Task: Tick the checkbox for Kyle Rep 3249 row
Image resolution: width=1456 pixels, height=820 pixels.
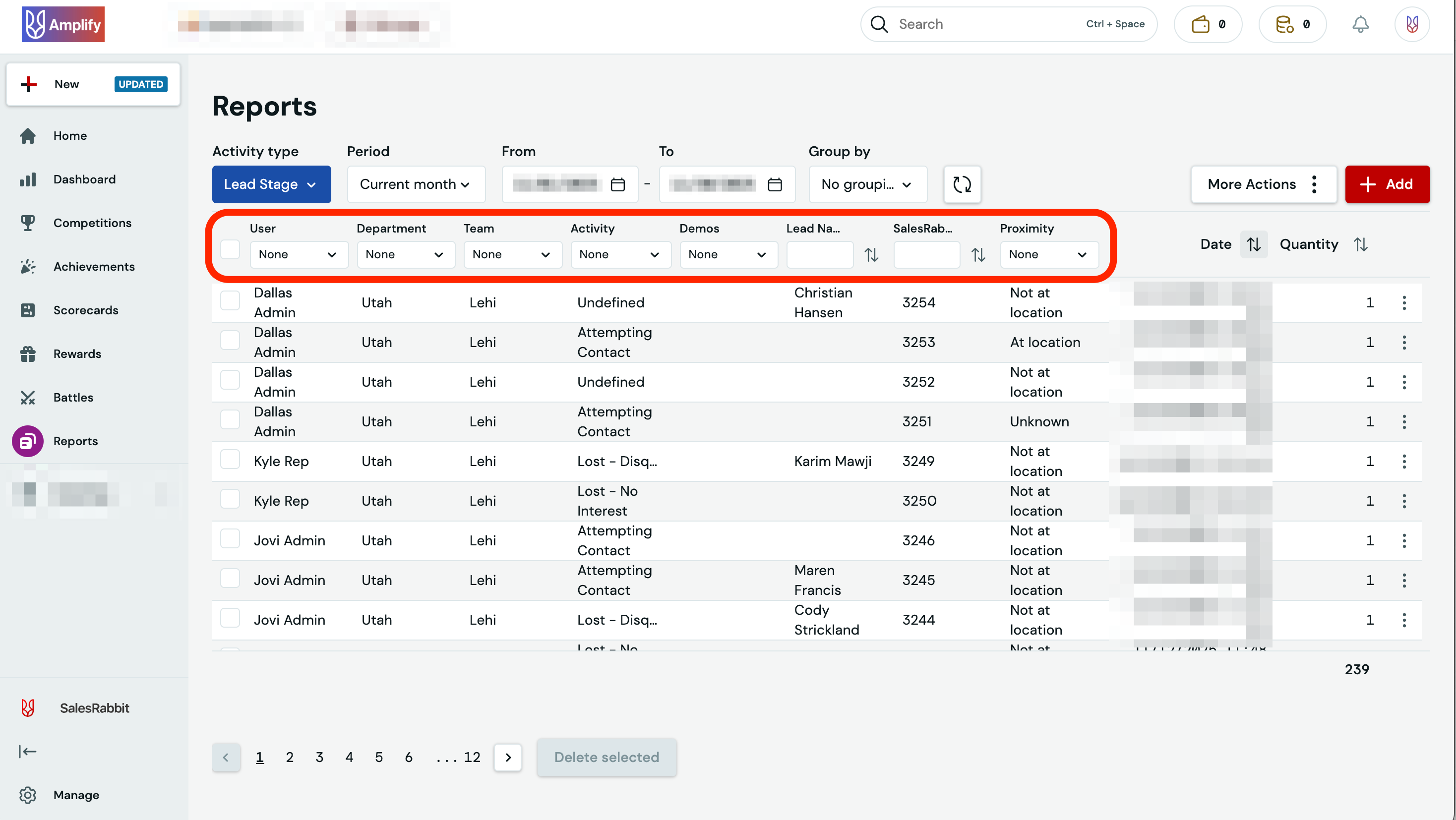Action: pos(230,460)
